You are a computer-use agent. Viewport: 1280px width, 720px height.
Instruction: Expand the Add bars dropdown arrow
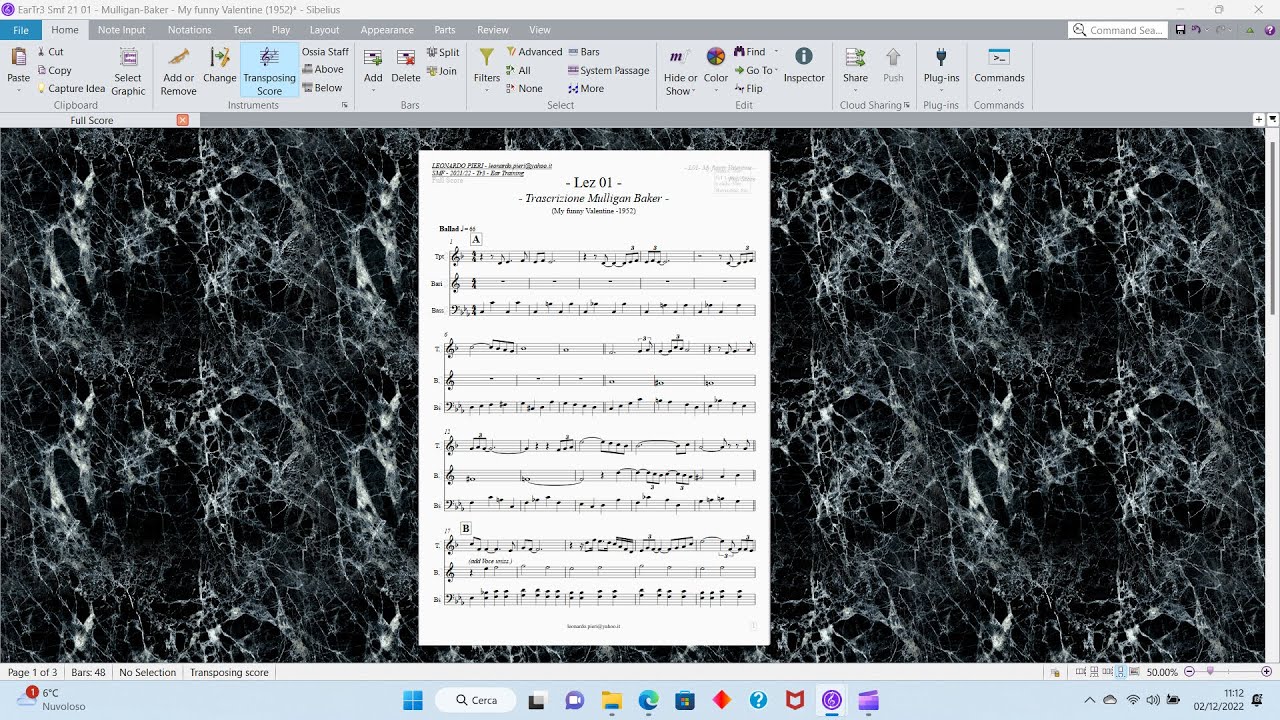pos(373,91)
